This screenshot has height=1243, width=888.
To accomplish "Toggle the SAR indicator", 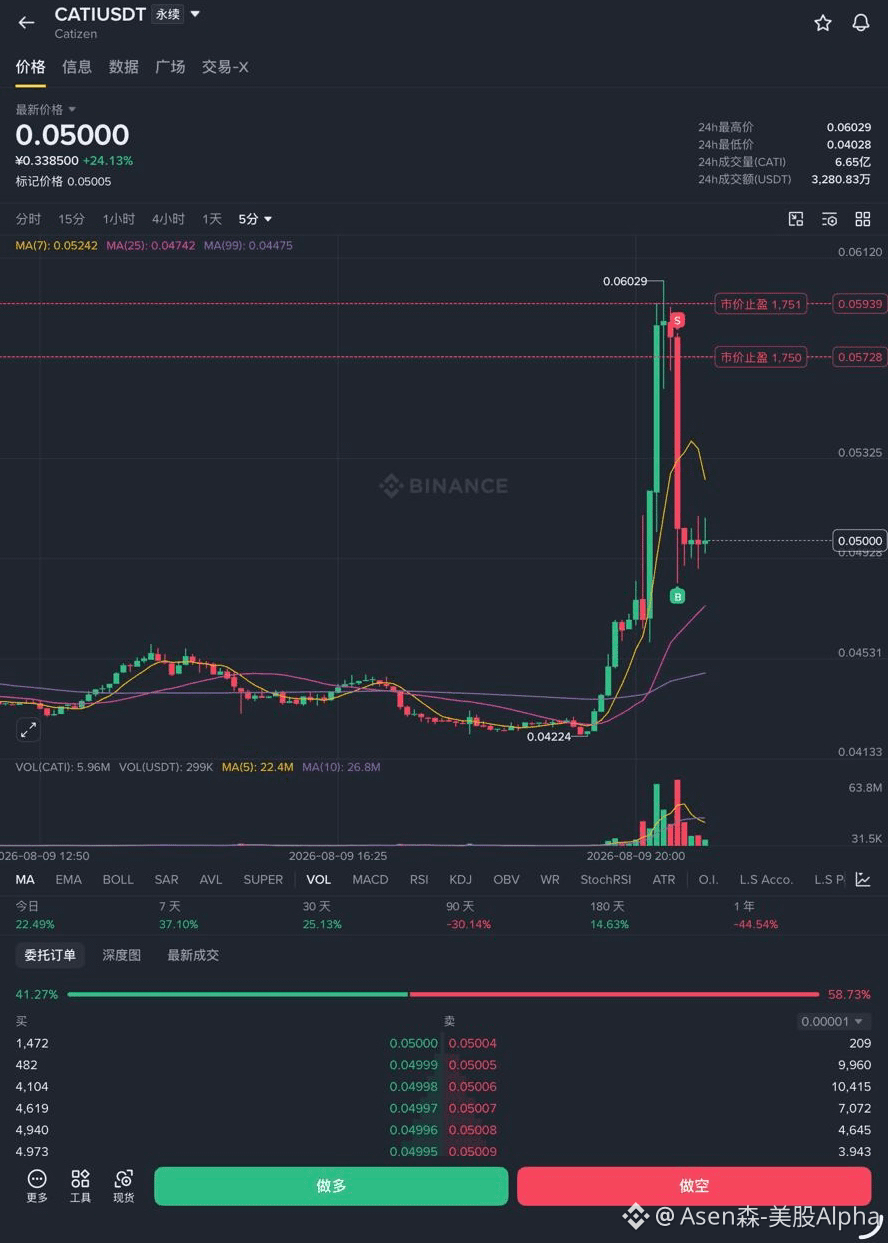I will pos(166,880).
